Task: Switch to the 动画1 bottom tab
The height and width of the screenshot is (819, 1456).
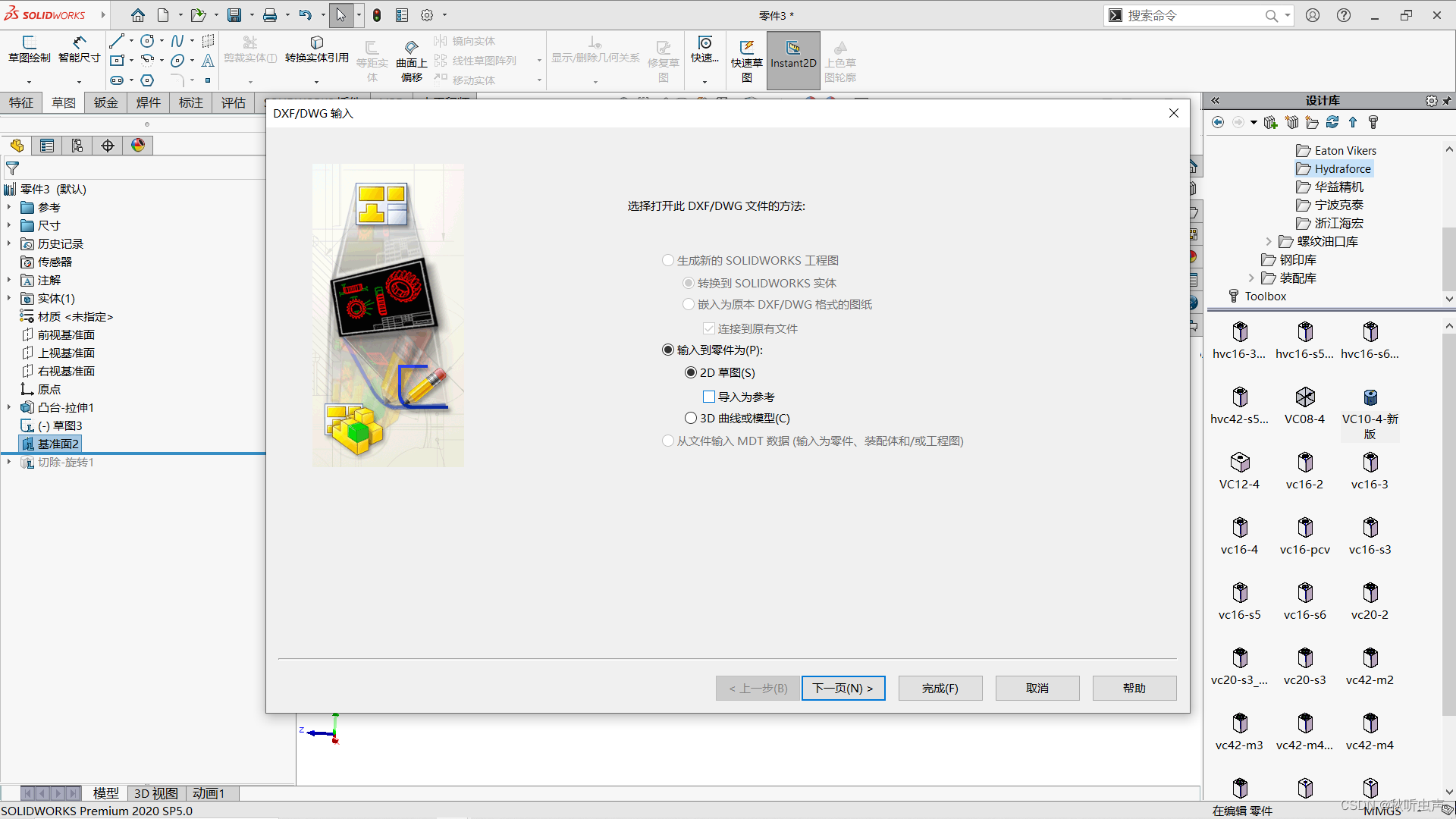Action: pyautogui.click(x=209, y=793)
